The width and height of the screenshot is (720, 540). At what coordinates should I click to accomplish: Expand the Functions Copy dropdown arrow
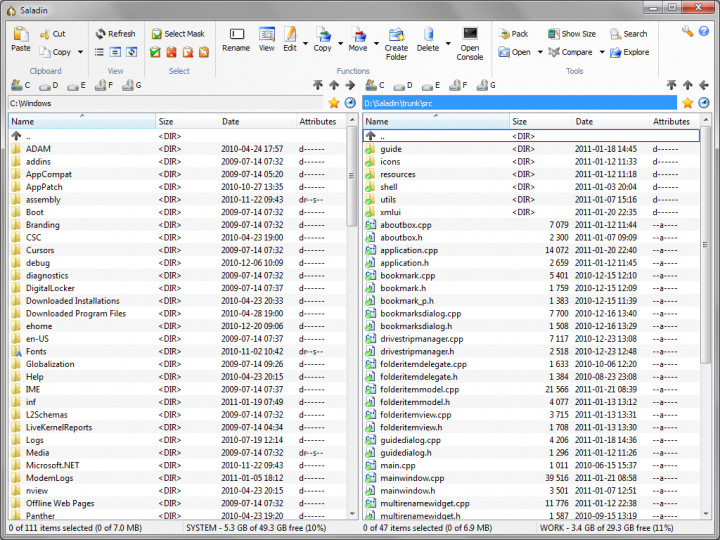click(341, 44)
